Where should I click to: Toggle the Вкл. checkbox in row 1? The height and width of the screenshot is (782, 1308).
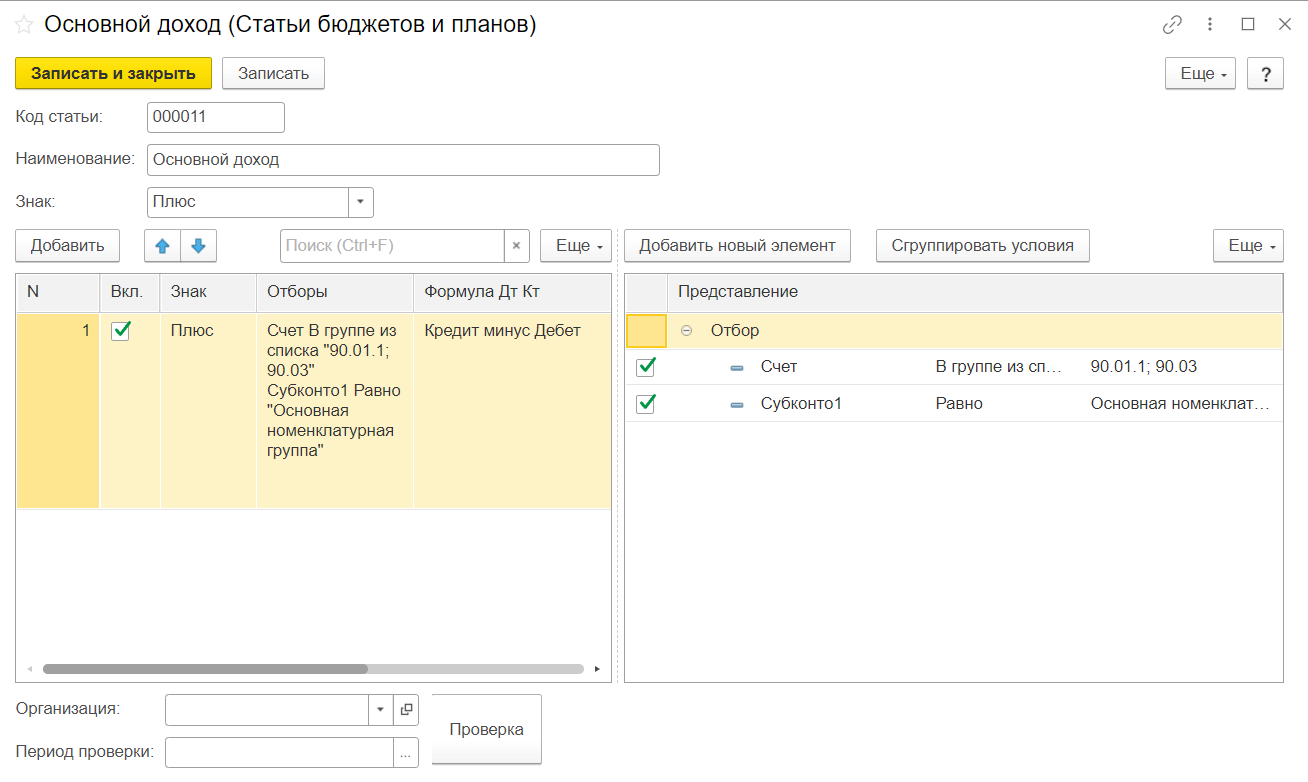point(121,331)
